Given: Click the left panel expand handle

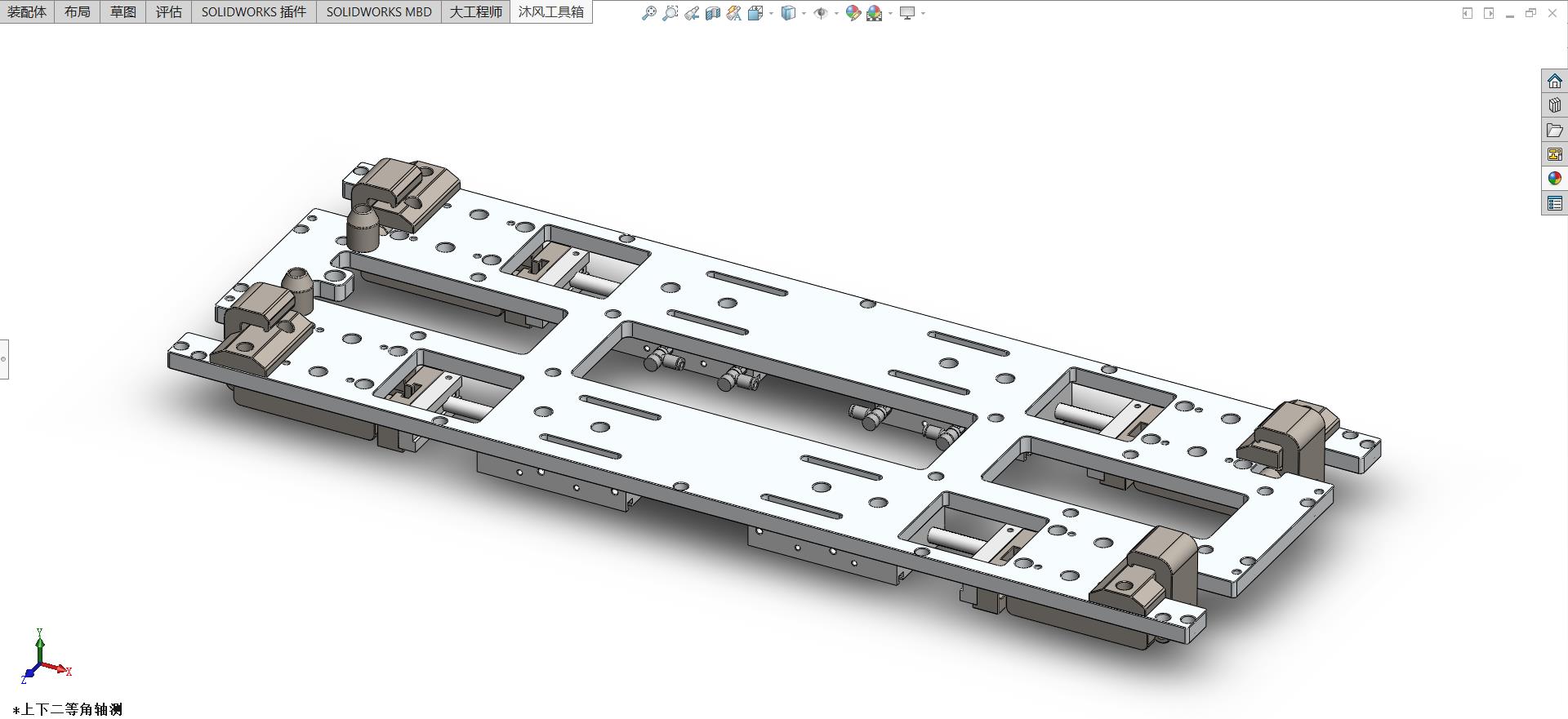Looking at the screenshot, I should point(4,359).
